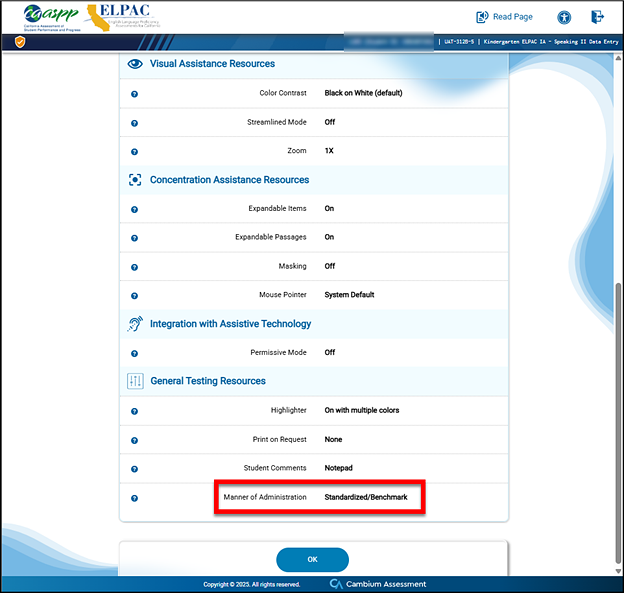Click the hearing icon beside Integration with Assistive Technology
624x593 pixels.
pyautogui.click(x=135, y=324)
